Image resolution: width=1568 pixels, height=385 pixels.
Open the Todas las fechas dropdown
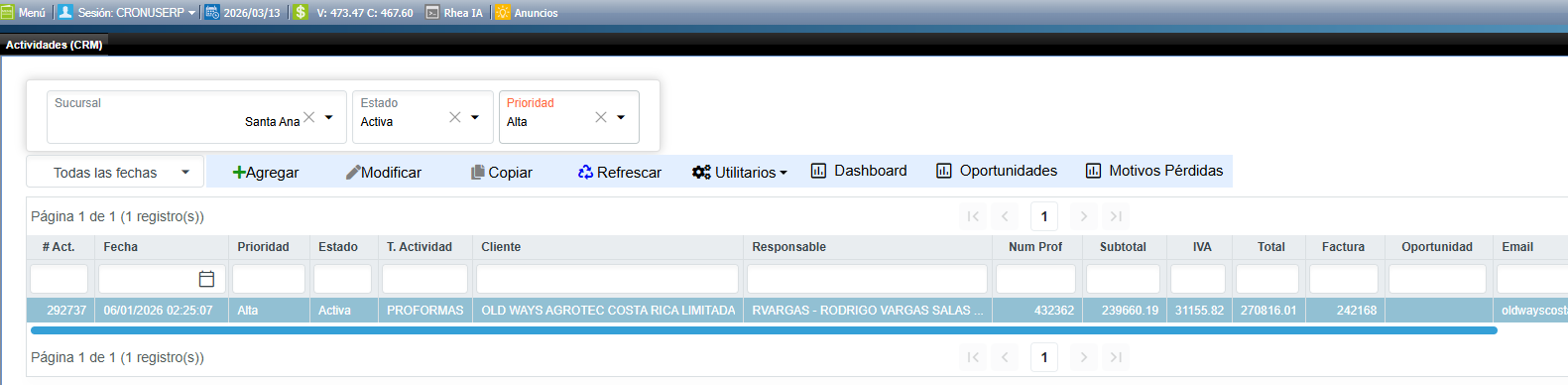(x=115, y=172)
